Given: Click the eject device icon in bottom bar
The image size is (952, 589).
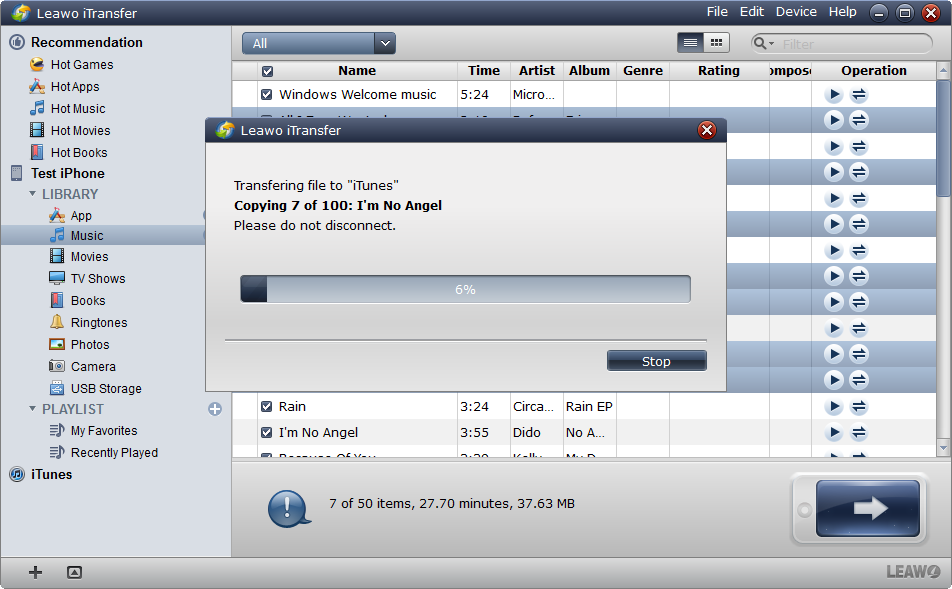Looking at the screenshot, I should point(74,572).
